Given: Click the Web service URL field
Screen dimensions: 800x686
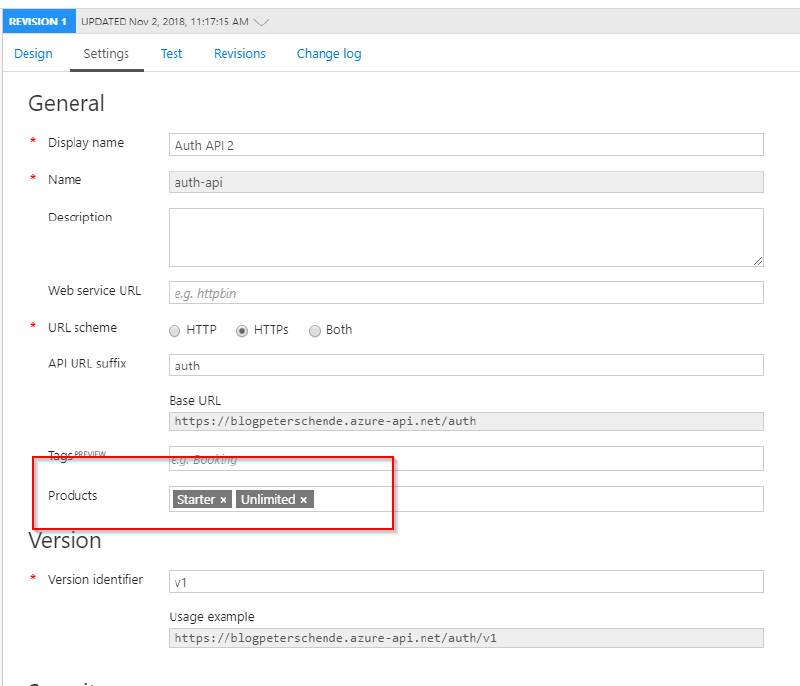Looking at the screenshot, I should (x=465, y=291).
